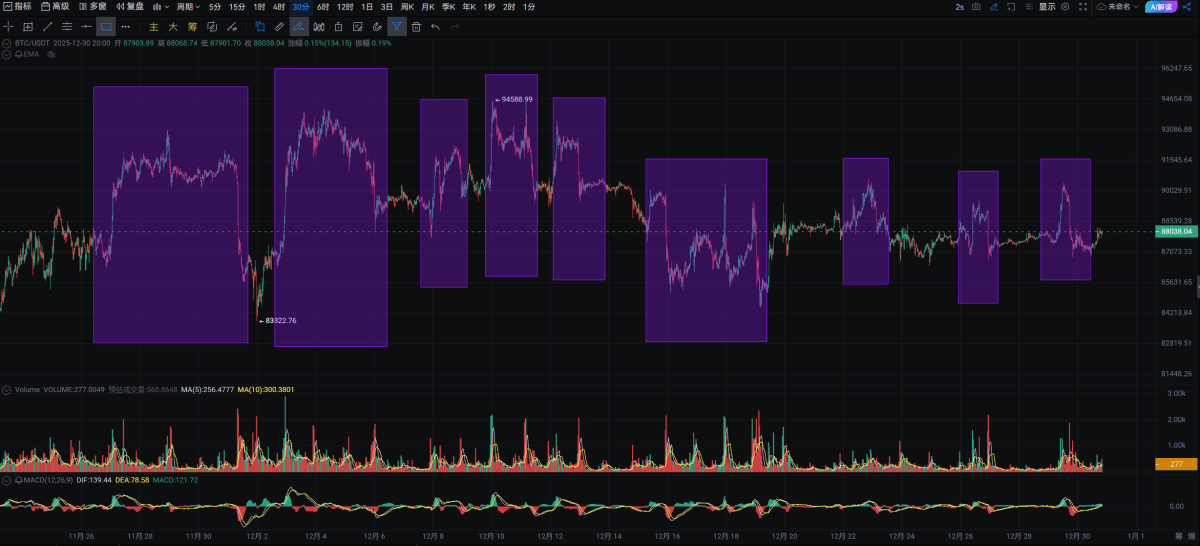The width and height of the screenshot is (1200, 546).
Task: Hide EMA indicator with eye icon
Action: coord(51,54)
